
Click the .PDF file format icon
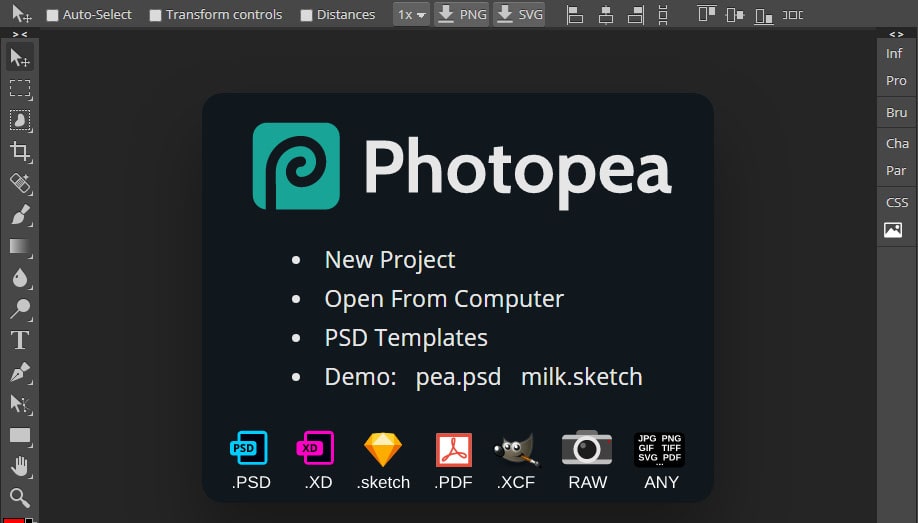click(x=454, y=450)
